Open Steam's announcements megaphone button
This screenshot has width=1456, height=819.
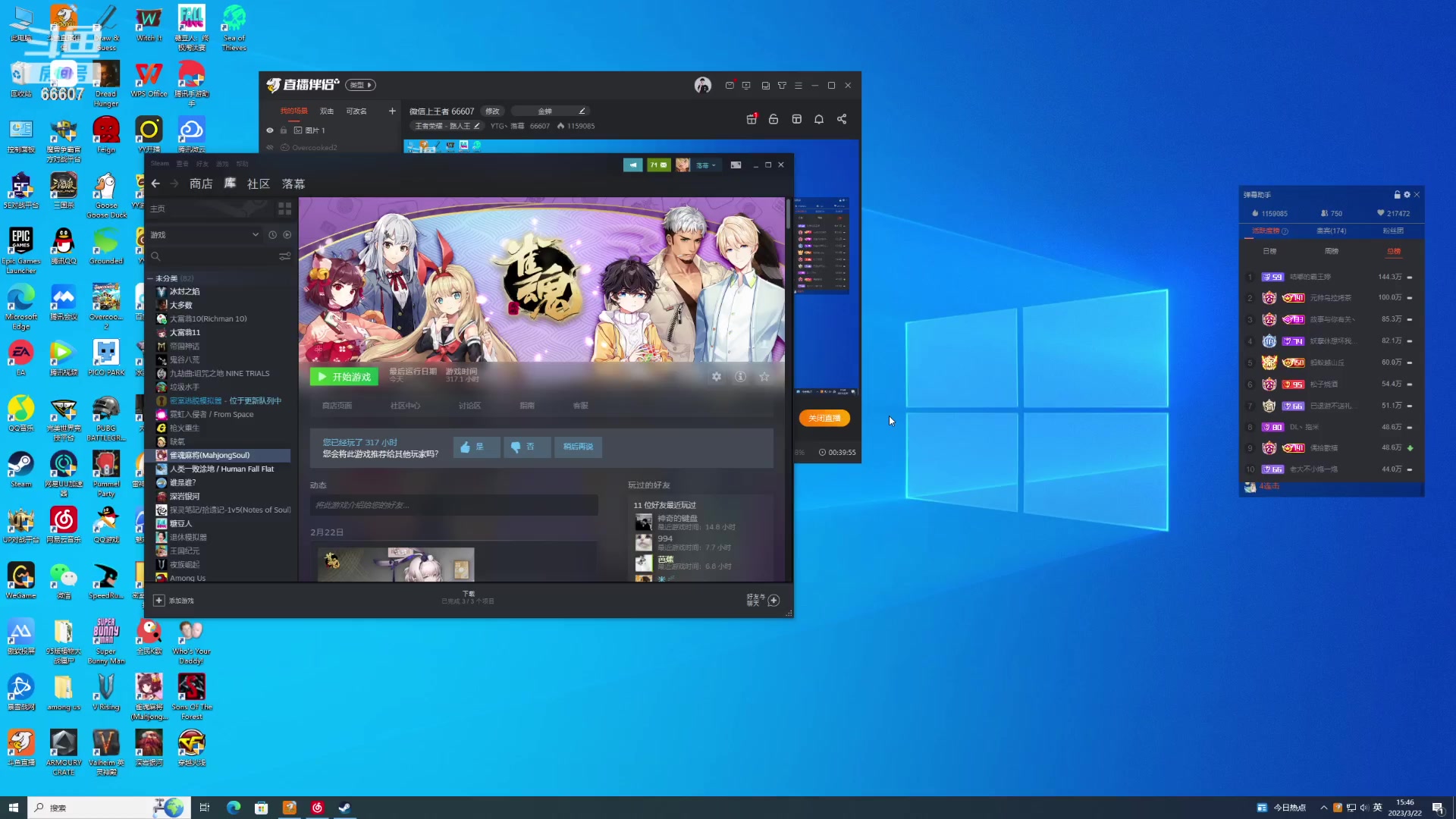(x=632, y=165)
